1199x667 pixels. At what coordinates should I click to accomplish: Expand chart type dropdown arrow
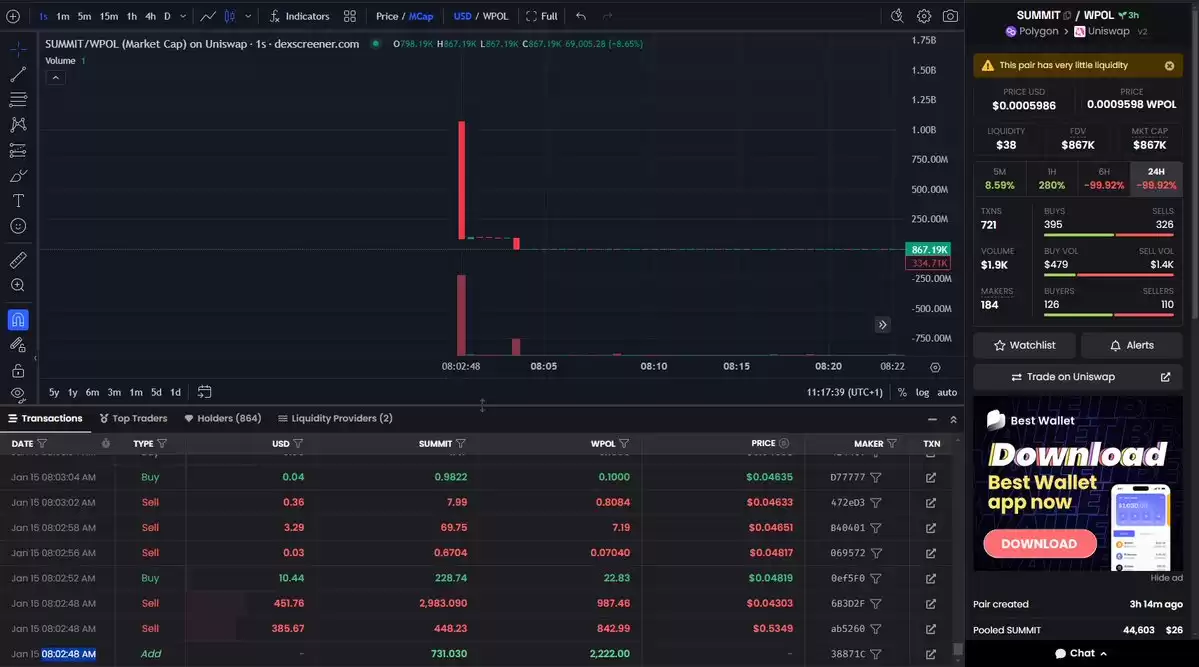[x=248, y=16]
